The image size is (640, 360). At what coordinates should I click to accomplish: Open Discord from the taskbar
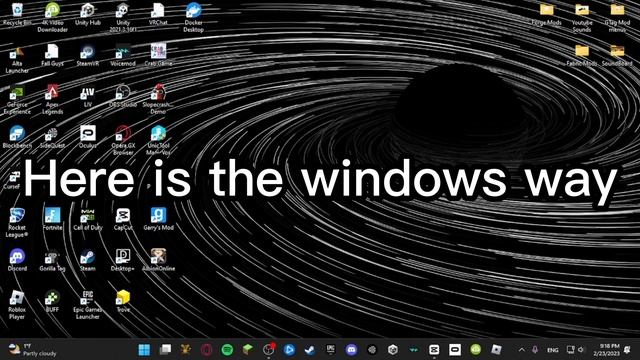tap(351, 350)
